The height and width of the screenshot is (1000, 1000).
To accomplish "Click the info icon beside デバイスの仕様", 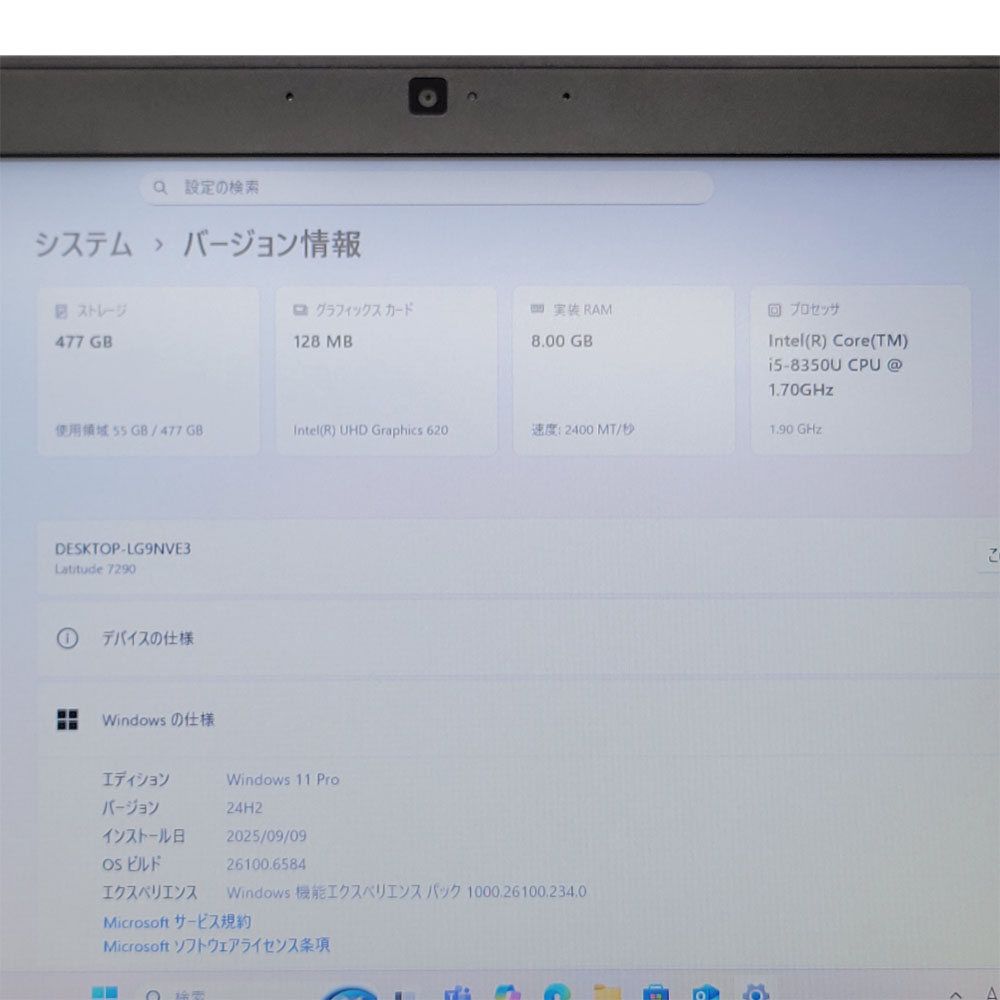I will (67, 639).
